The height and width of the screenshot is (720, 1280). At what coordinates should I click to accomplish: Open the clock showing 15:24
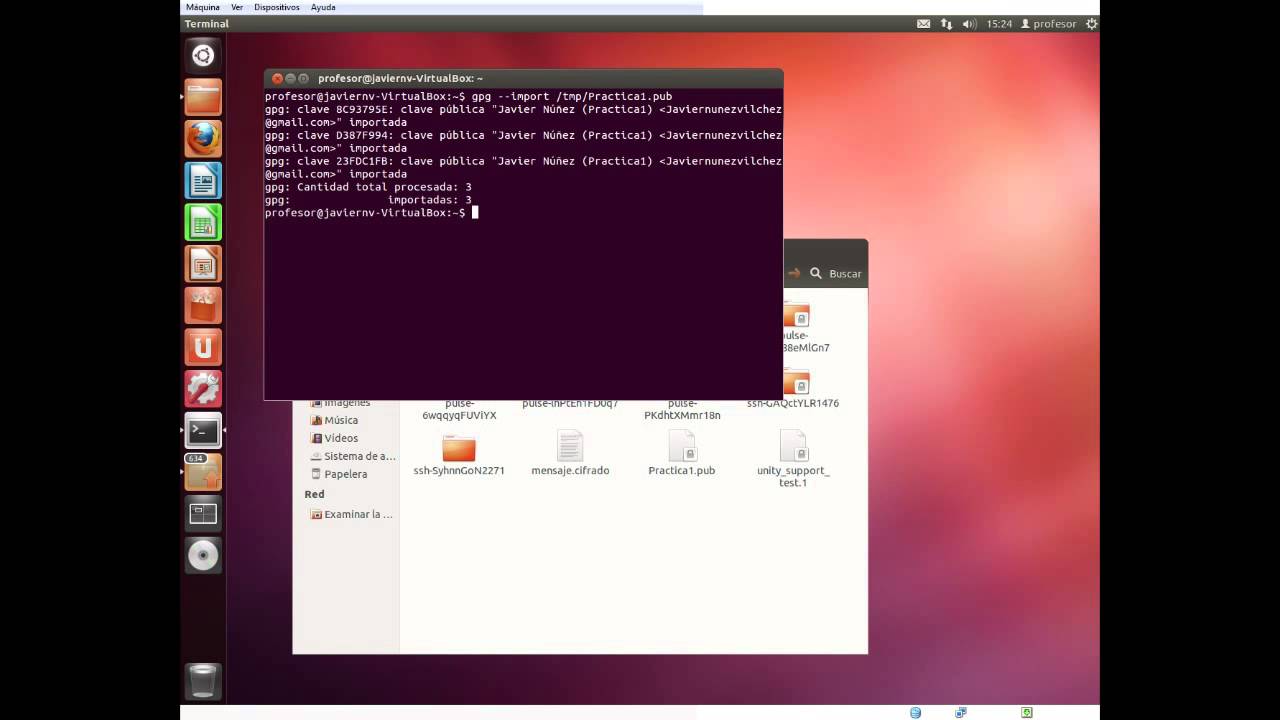999,24
